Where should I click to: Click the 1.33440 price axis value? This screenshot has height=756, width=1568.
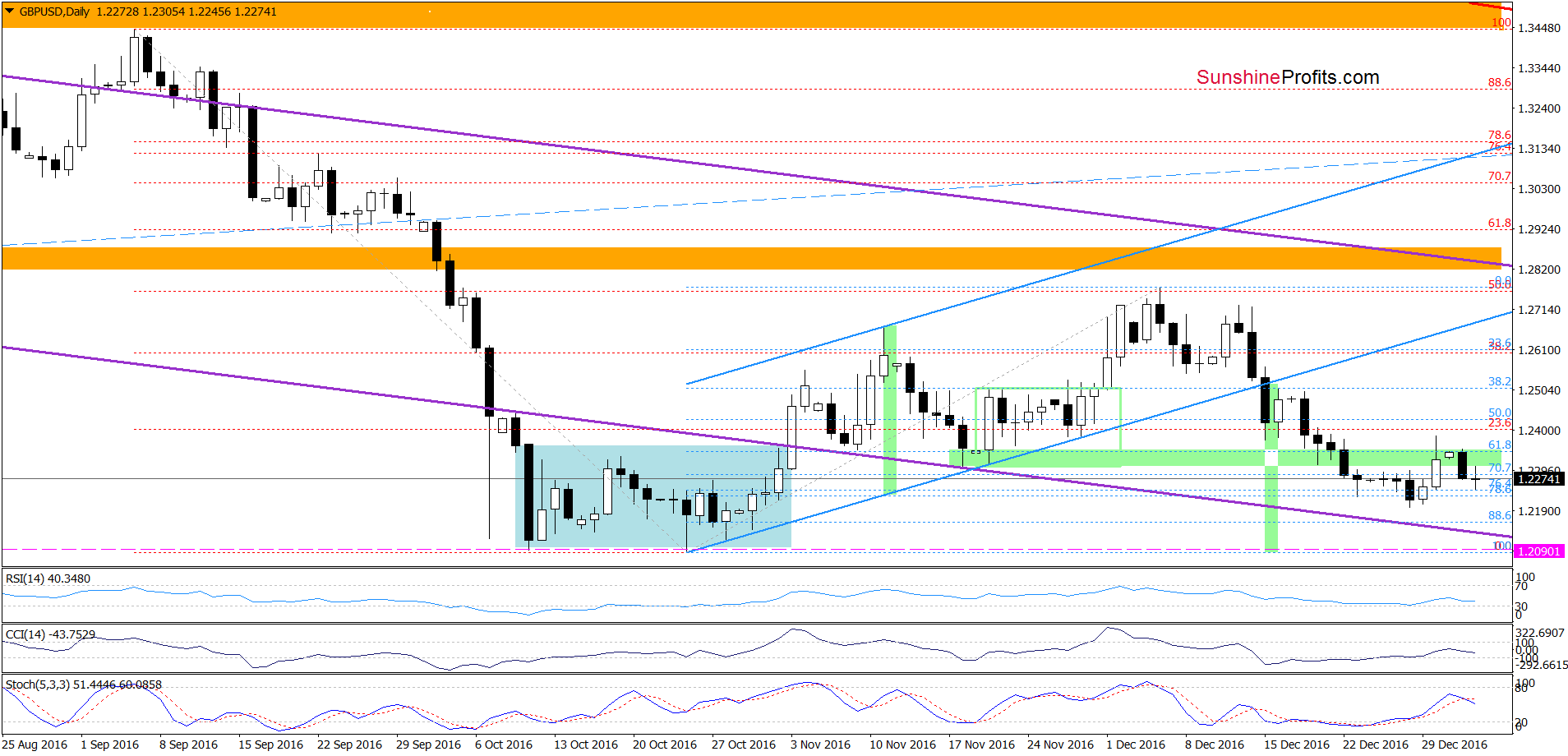point(1539,68)
